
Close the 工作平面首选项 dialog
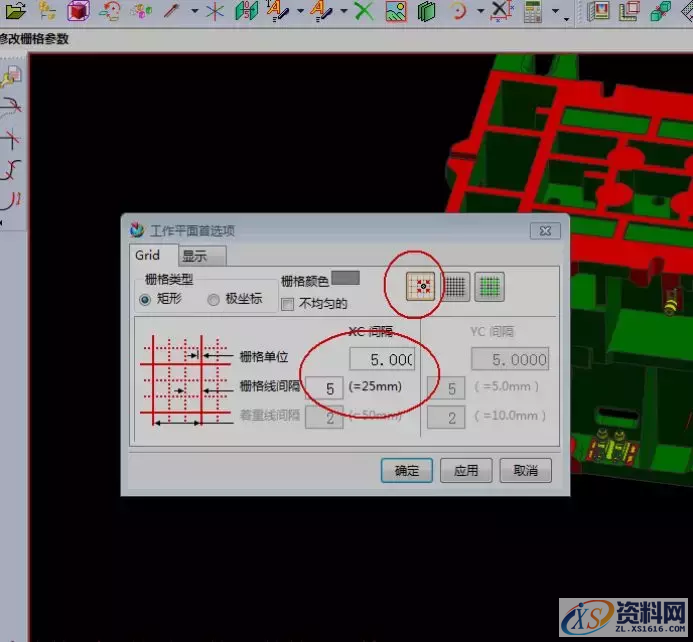[x=545, y=231]
